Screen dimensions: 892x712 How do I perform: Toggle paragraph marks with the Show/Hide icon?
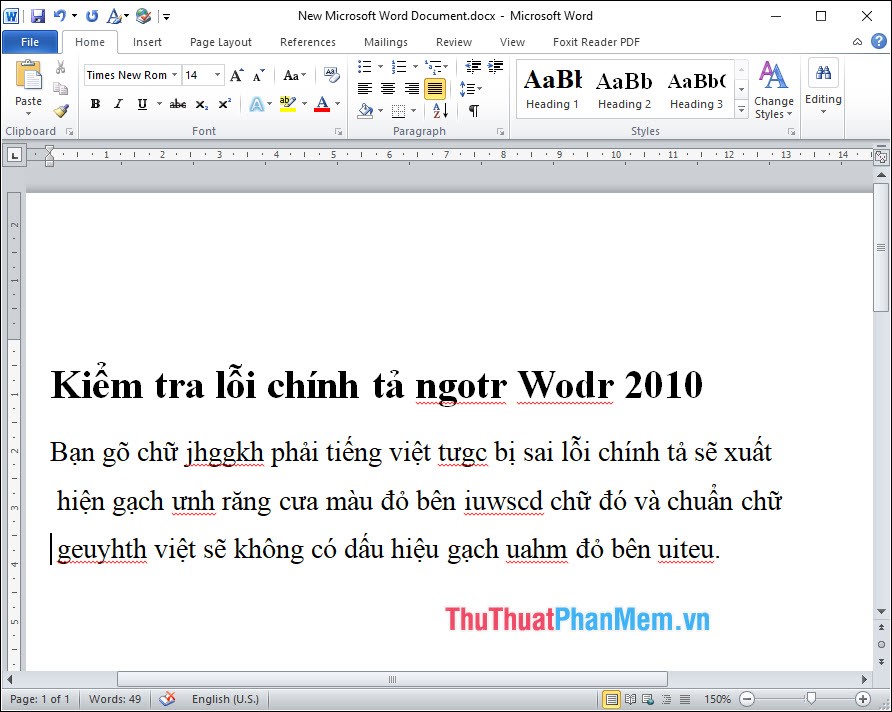tap(472, 109)
